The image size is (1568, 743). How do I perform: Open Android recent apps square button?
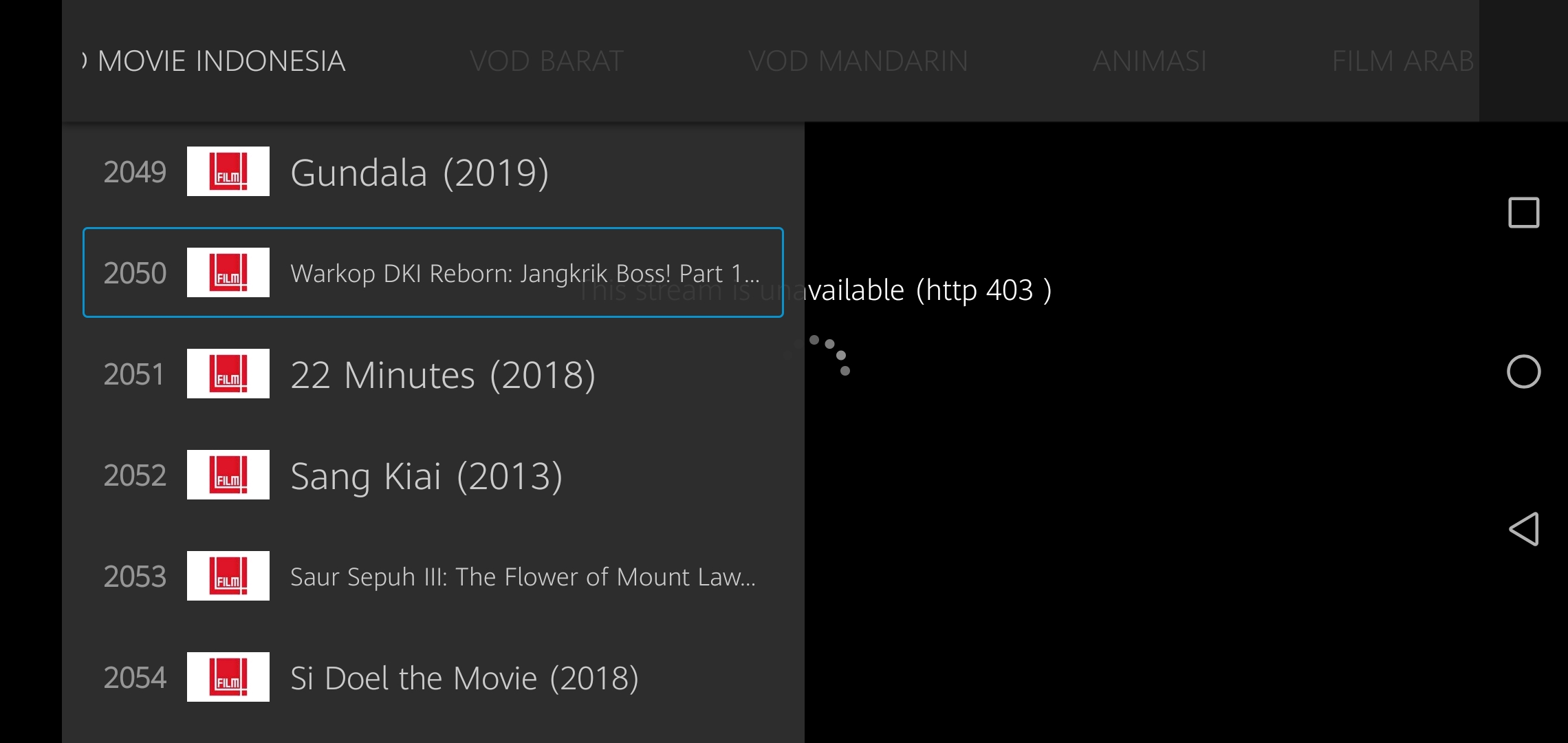pyautogui.click(x=1523, y=213)
